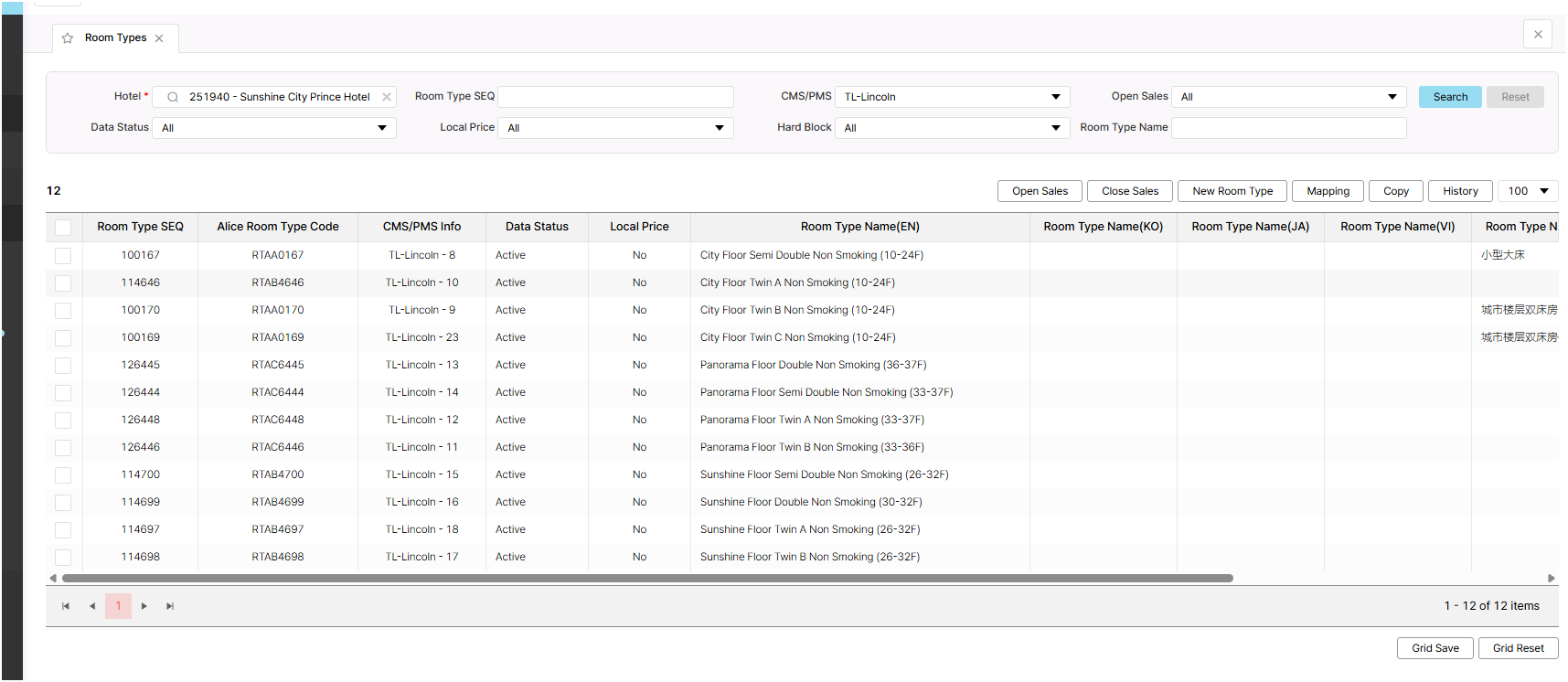Click the New Room Type button
This screenshot has width=1568, height=682.
tap(1232, 191)
